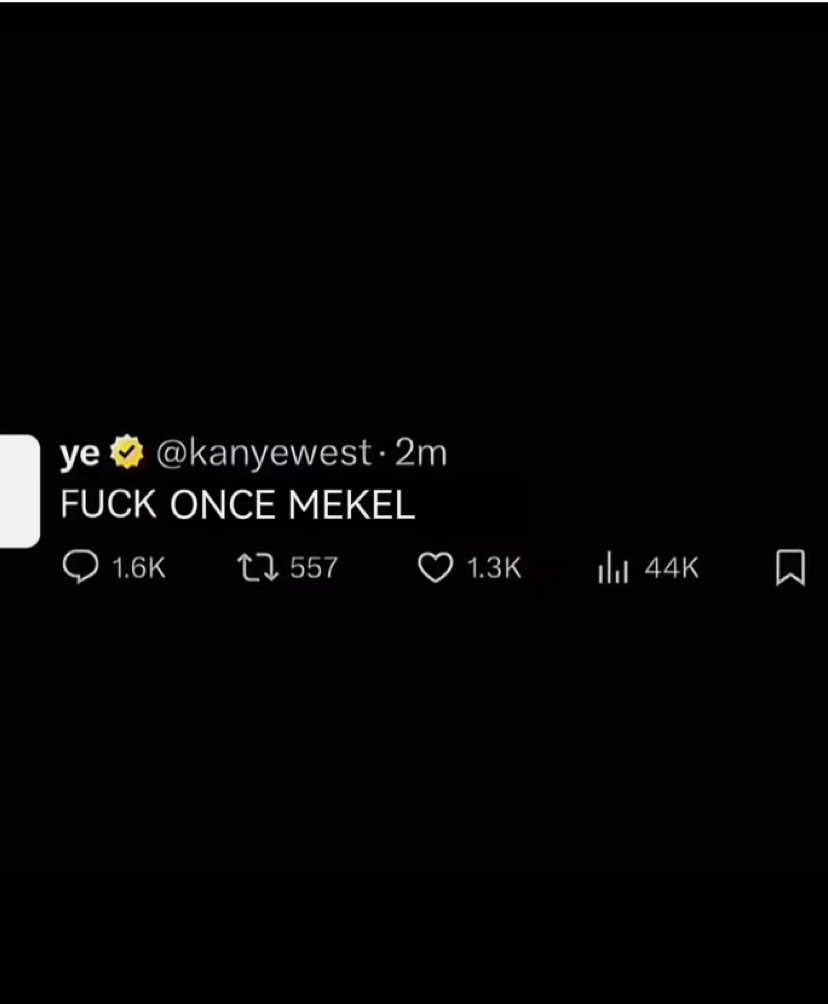
Task: Click the reply icon next to 1.6K
Action: tap(82, 567)
